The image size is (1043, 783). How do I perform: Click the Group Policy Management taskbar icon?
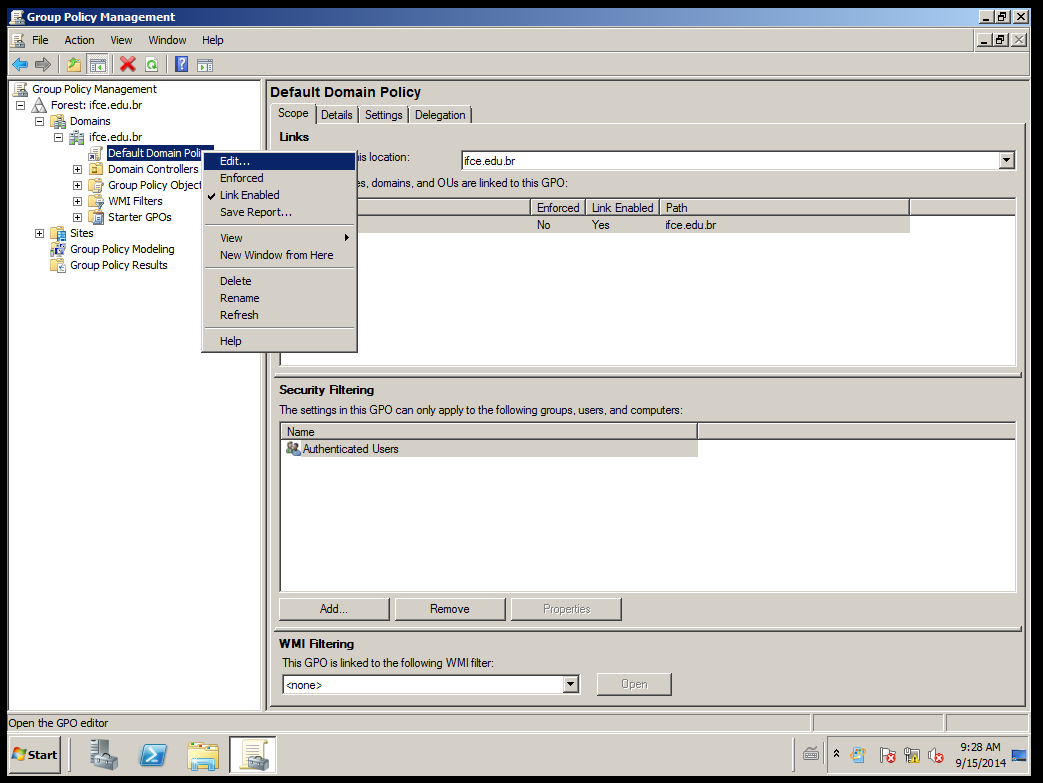pyautogui.click(x=253, y=755)
